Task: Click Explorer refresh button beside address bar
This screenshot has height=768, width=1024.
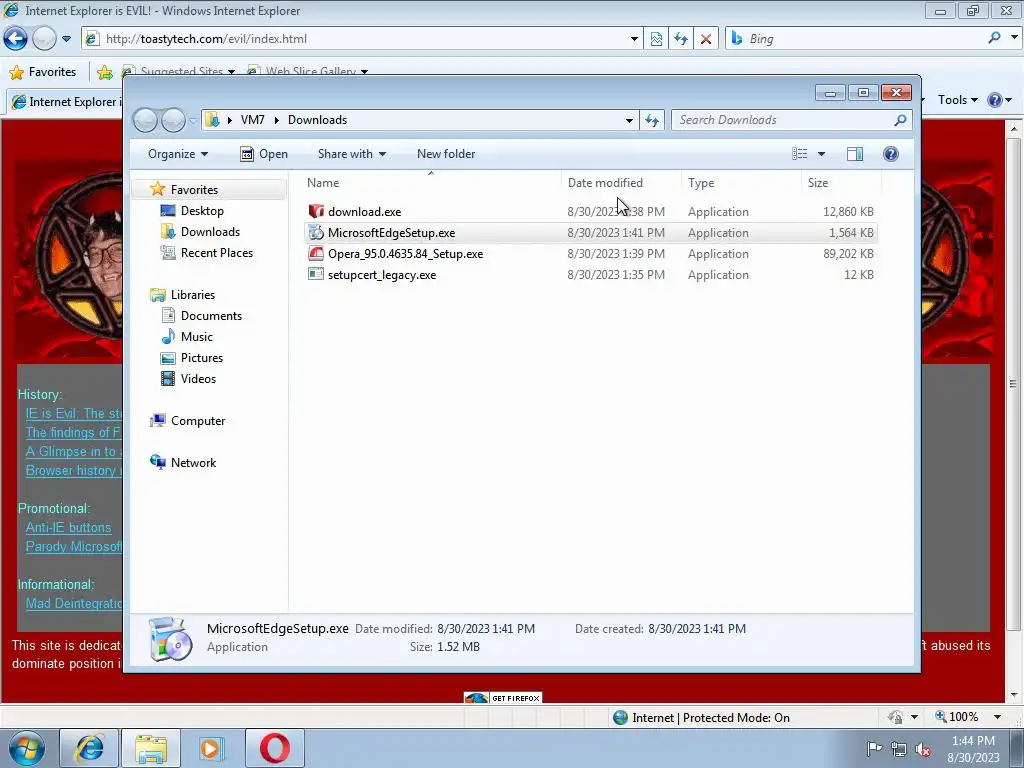Action: pyautogui.click(x=652, y=120)
